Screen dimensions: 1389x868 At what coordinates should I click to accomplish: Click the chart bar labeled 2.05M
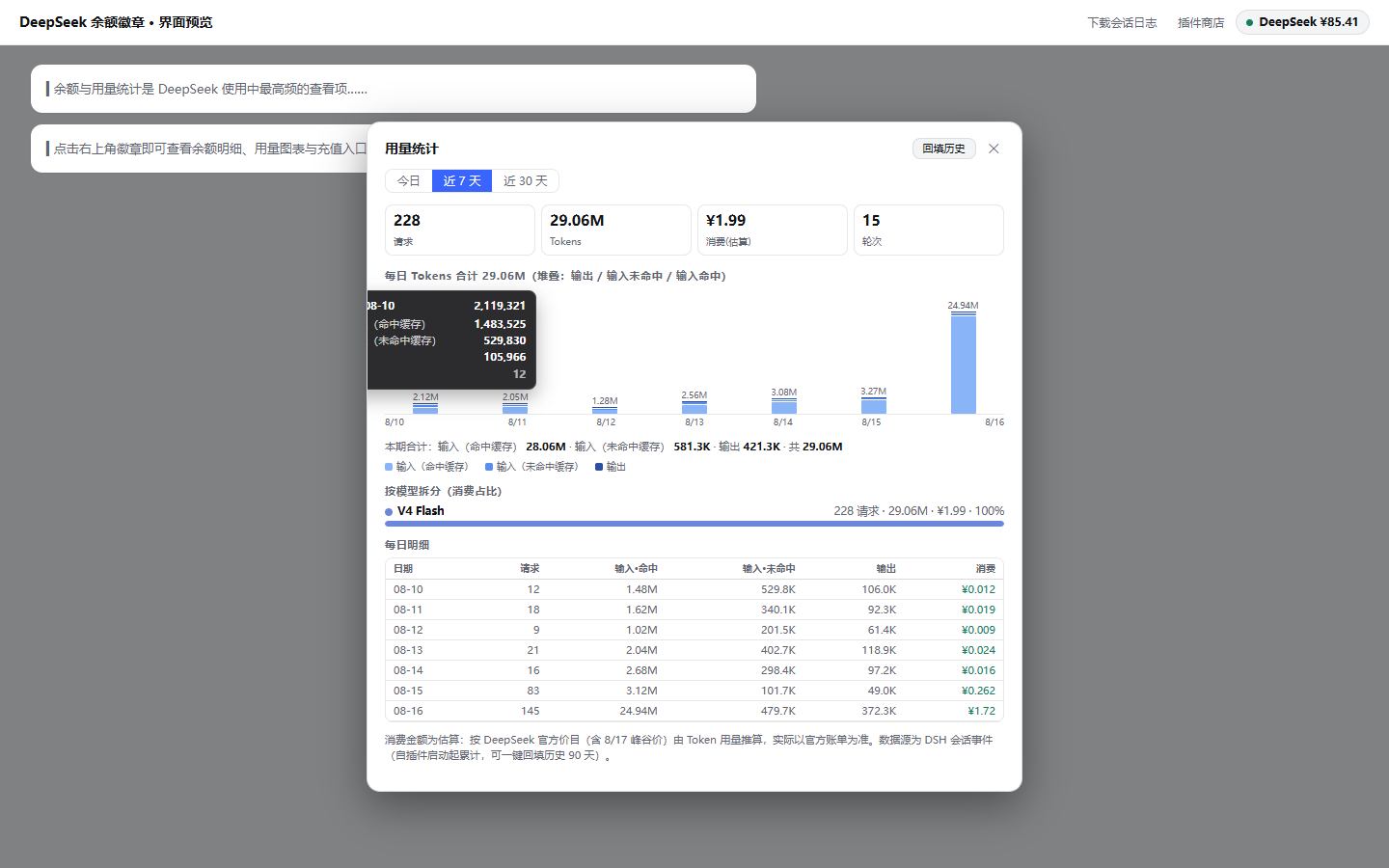(515, 409)
